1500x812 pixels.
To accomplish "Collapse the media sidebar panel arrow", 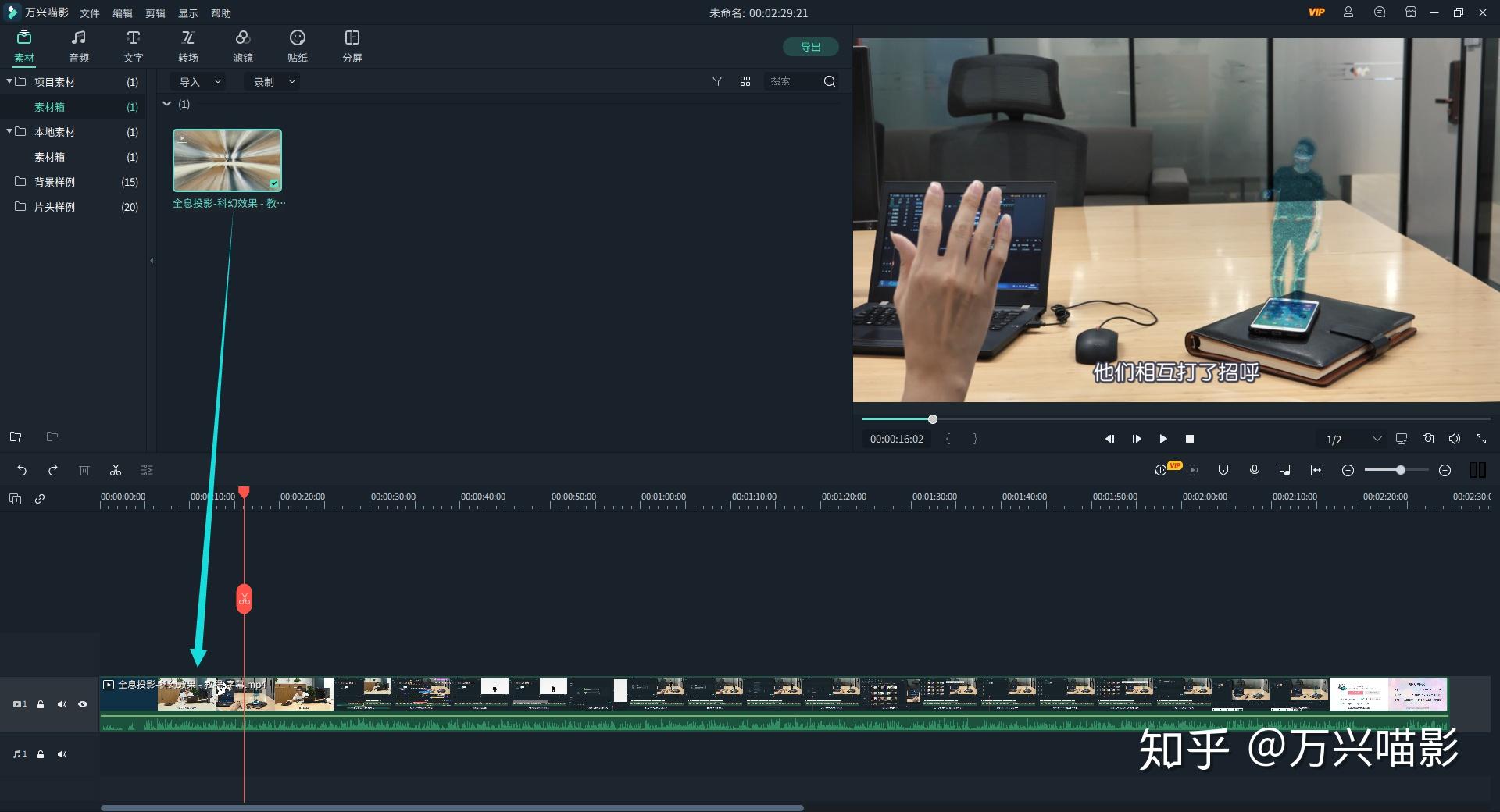I will pyautogui.click(x=152, y=261).
